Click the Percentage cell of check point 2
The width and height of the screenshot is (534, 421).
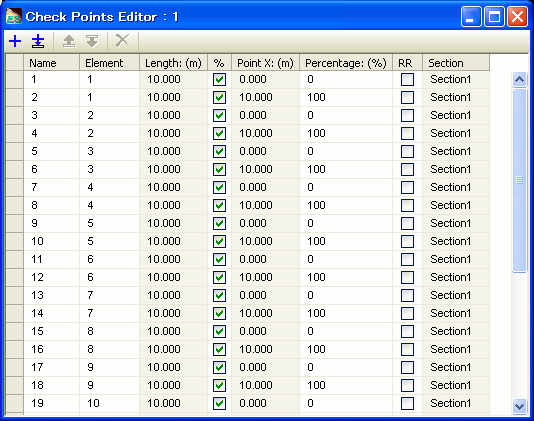click(x=346, y=97)
